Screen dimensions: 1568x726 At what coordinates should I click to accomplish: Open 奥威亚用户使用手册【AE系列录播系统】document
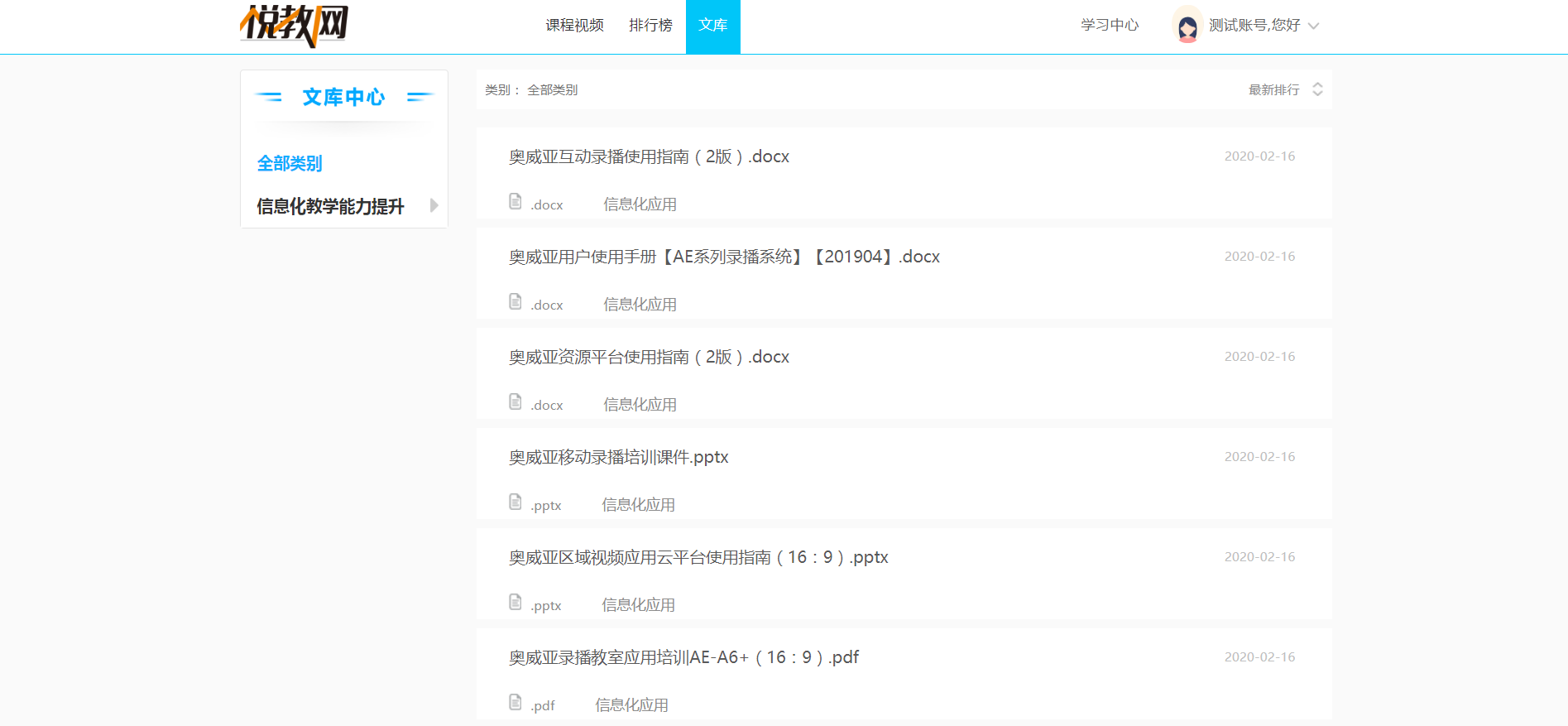(724, 257)
